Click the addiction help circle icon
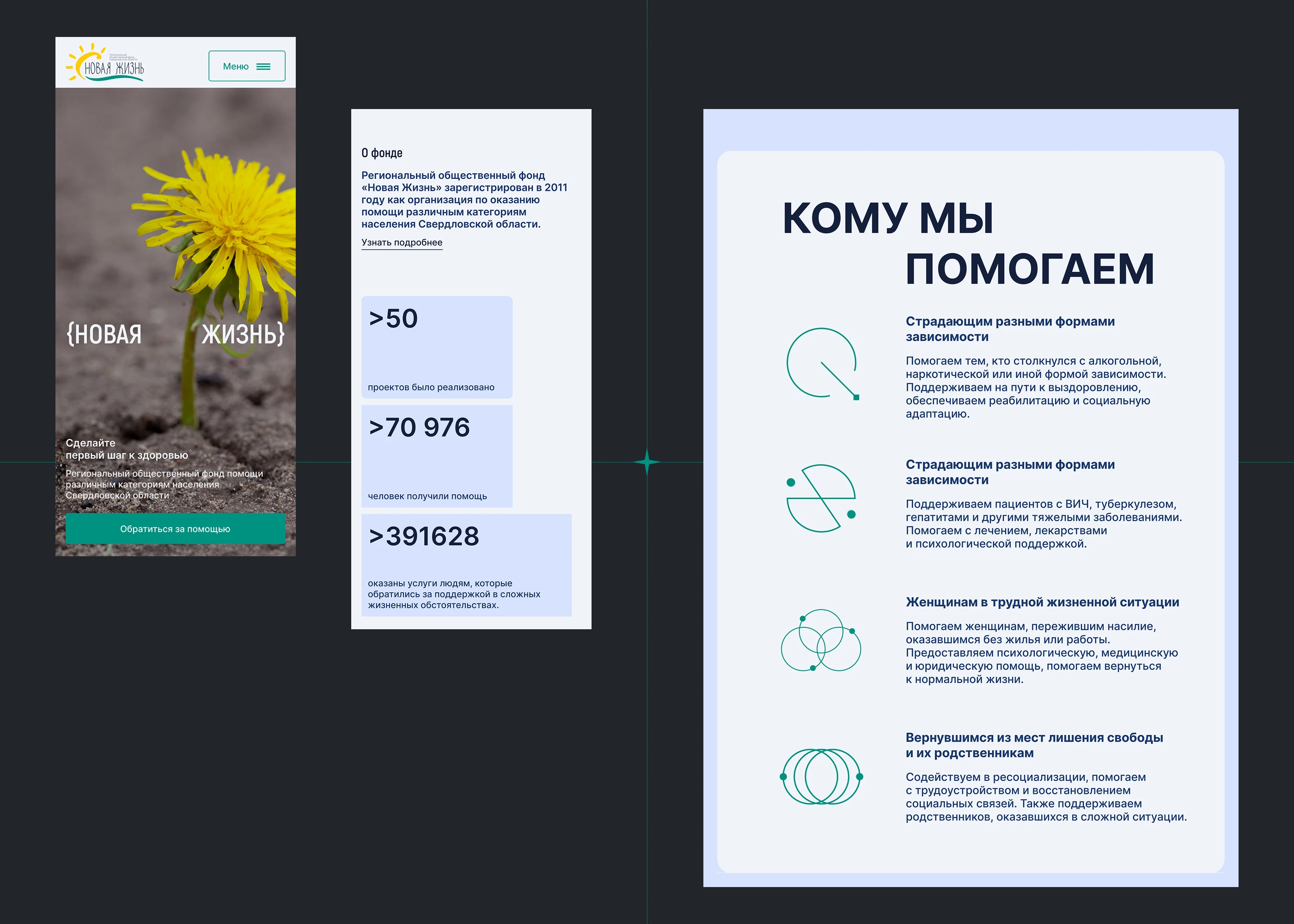The width and height of the screenshot is (1294, 924). coord(822,363)
